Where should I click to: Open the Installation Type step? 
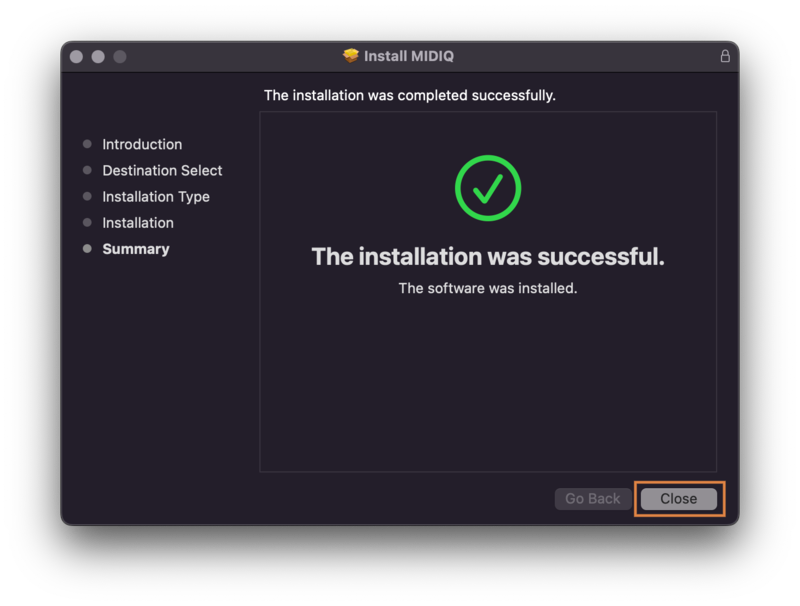pos(156,196)
